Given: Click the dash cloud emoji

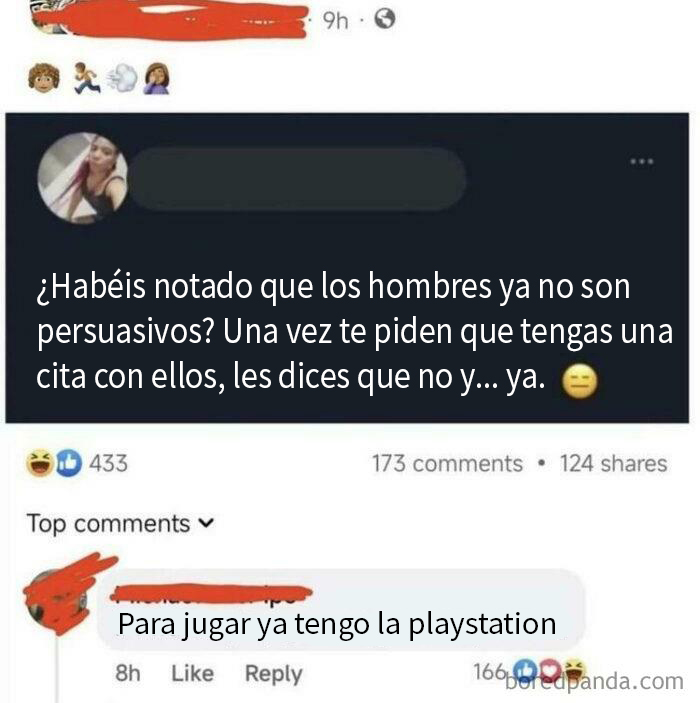Looking at the screenshot, I should (122, 78).
